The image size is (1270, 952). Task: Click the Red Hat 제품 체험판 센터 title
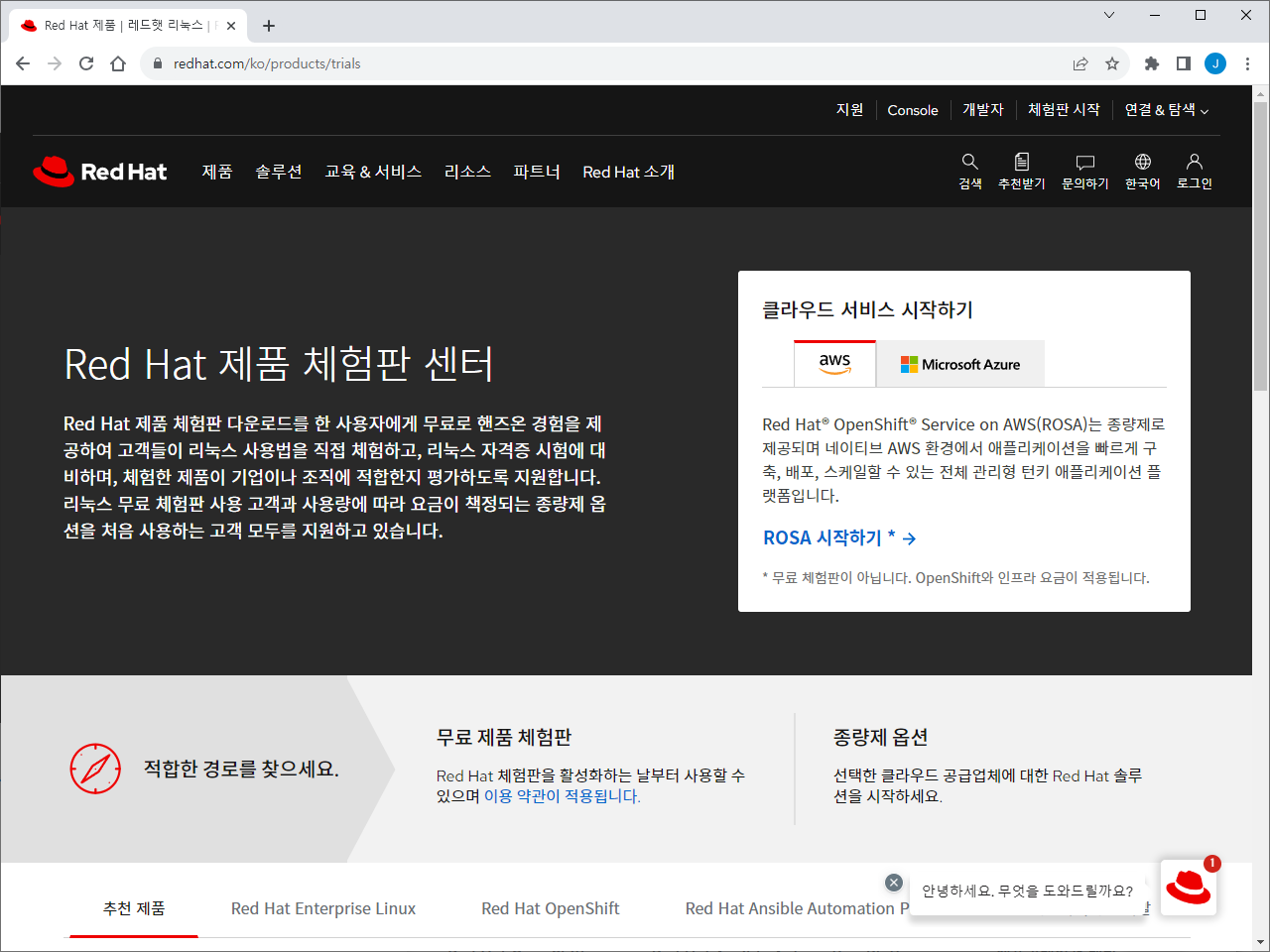pos(279,364)
